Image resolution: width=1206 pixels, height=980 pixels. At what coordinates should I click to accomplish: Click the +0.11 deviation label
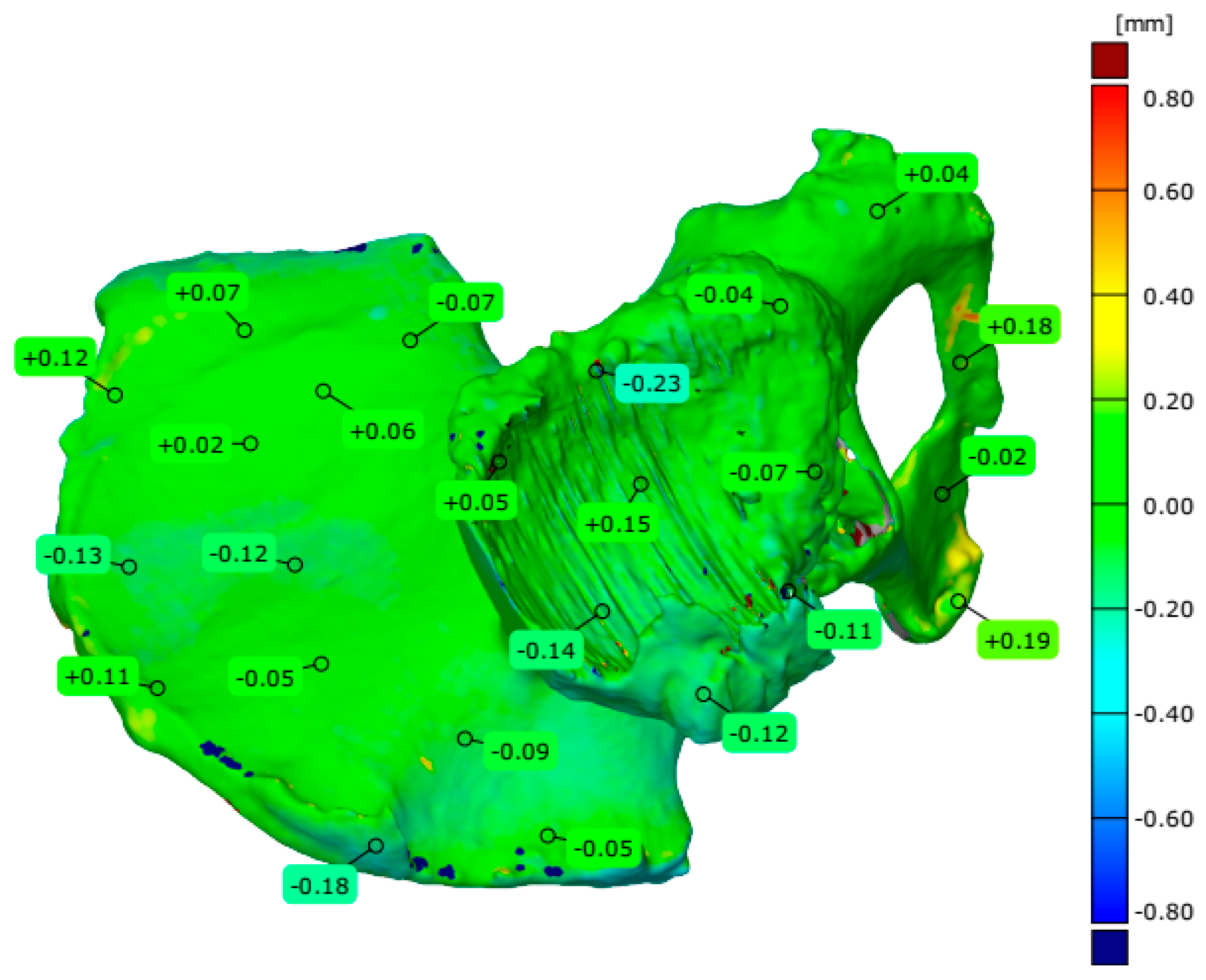tap(98, 676)
